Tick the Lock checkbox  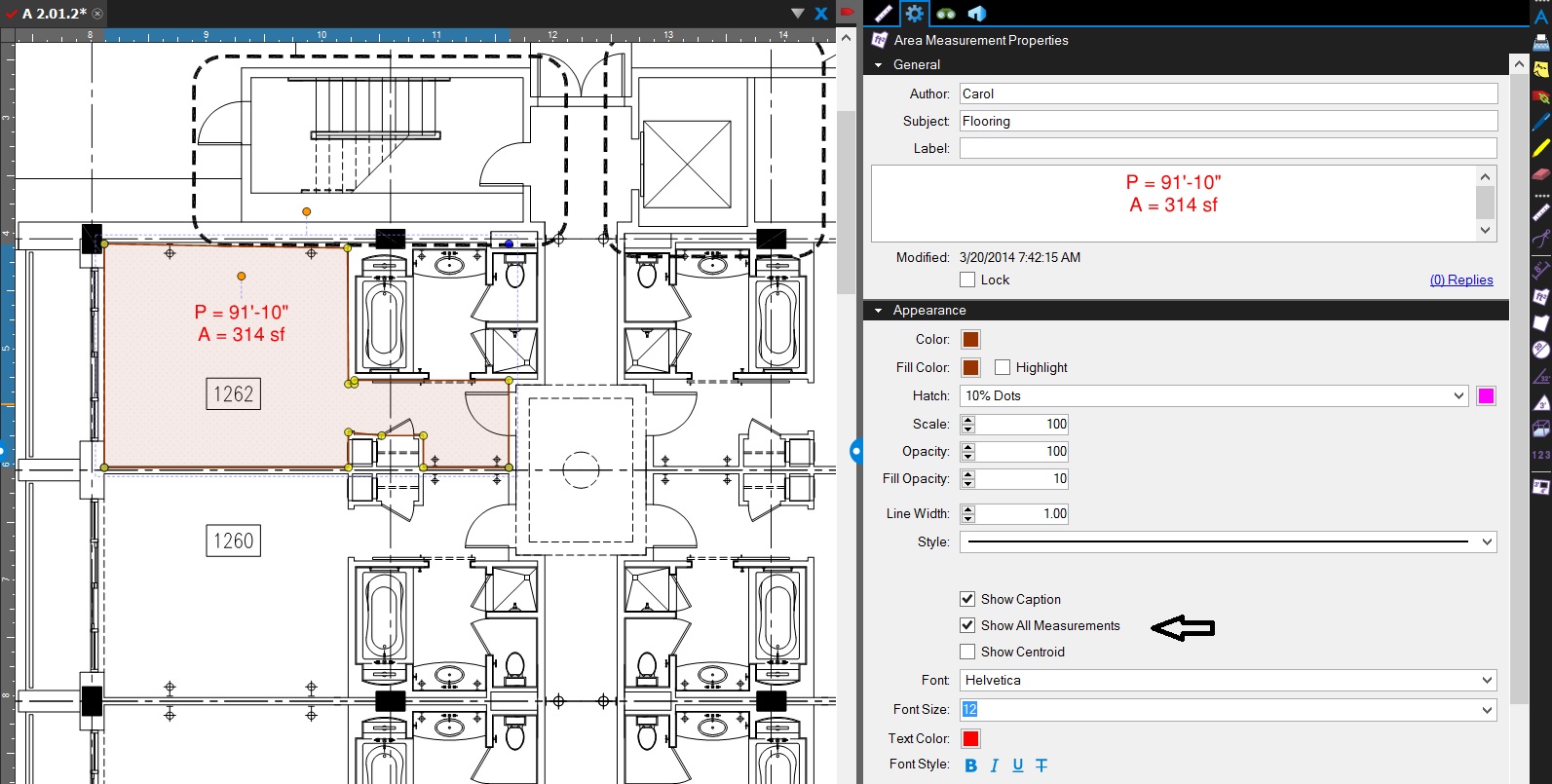pyautogui.click(x=967, y=280)
